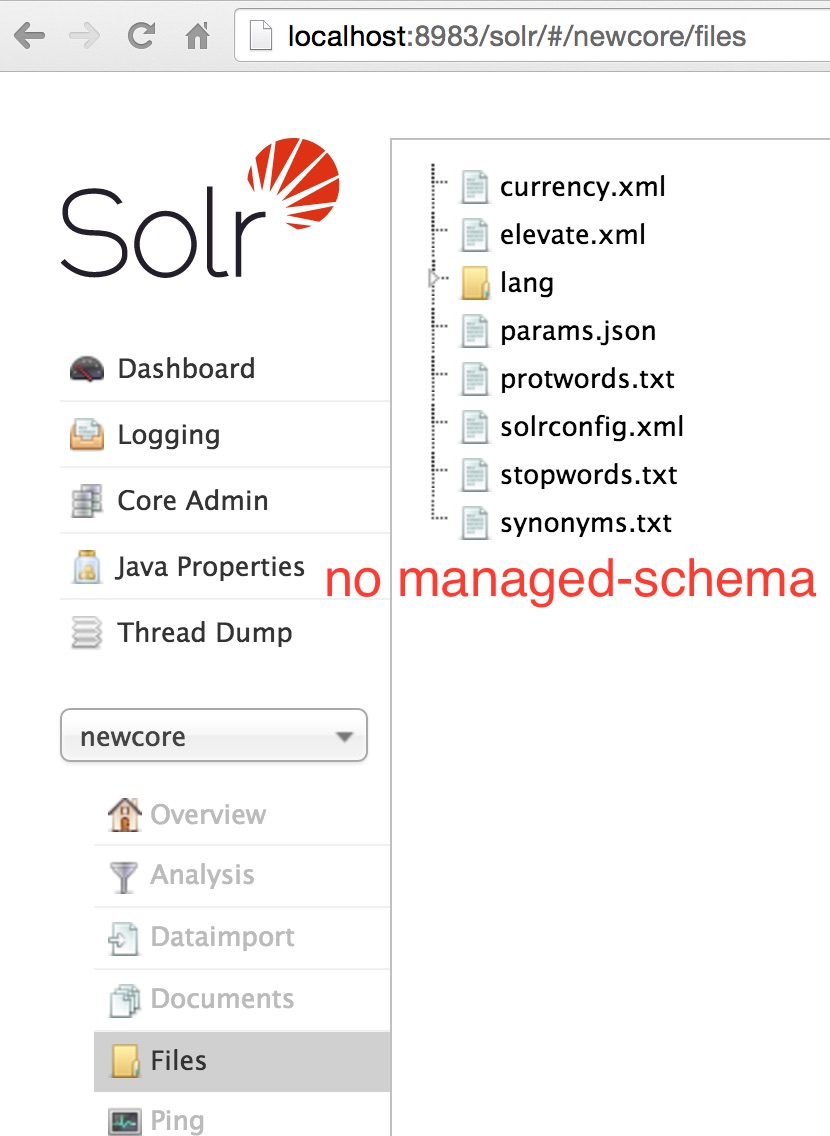Screen dimensions: 830x1136
Task: Select the params.json file
Action: [578, 331]
